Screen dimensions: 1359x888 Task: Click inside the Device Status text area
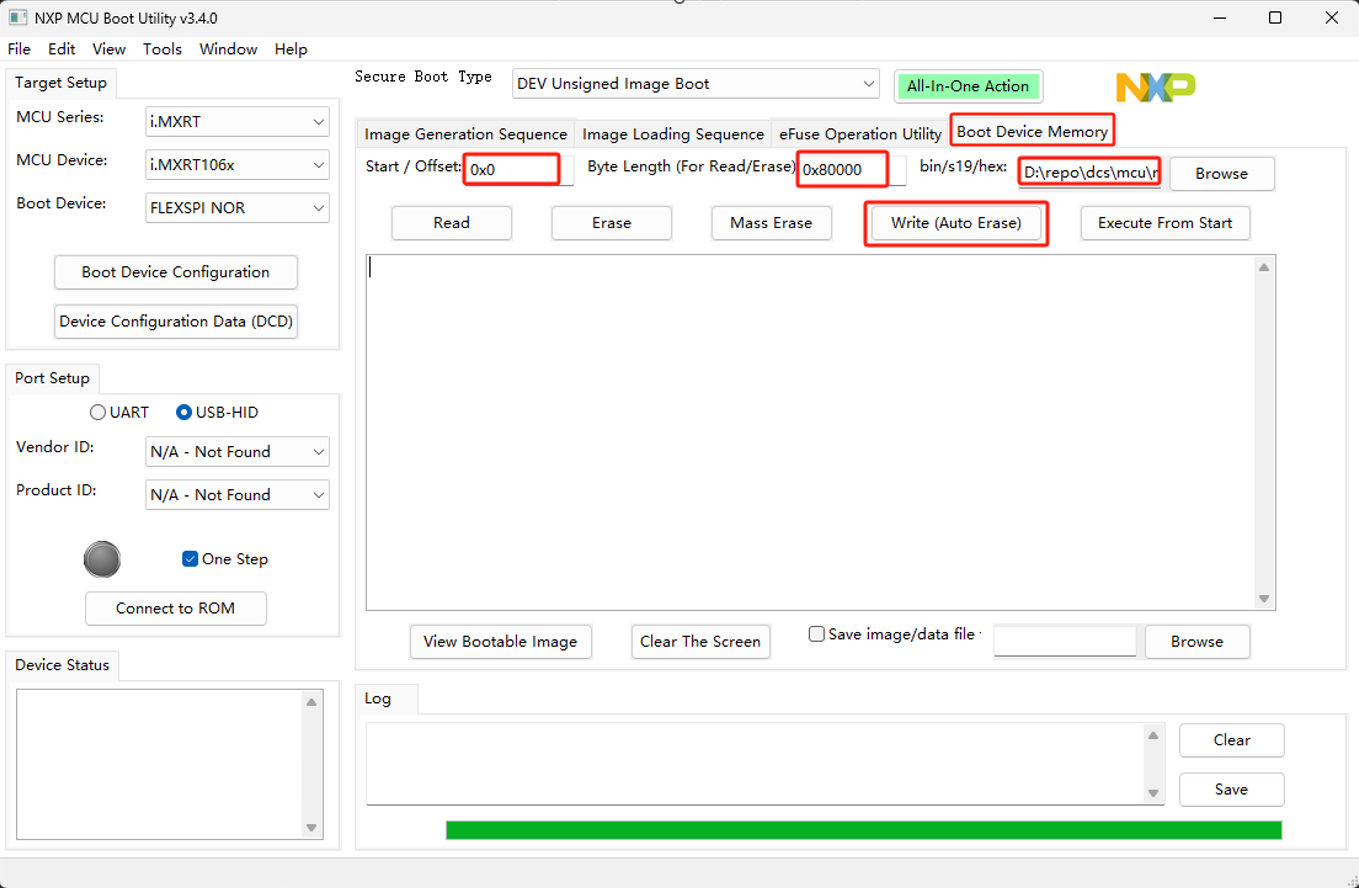161,764
